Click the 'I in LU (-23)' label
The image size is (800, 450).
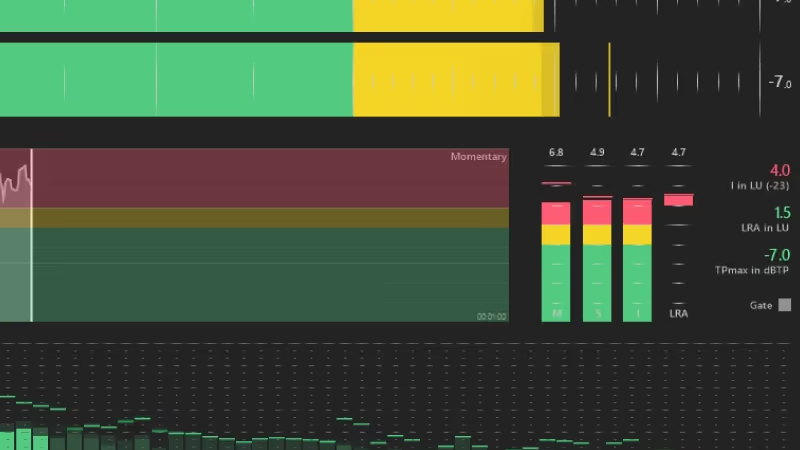coord(760,186)
